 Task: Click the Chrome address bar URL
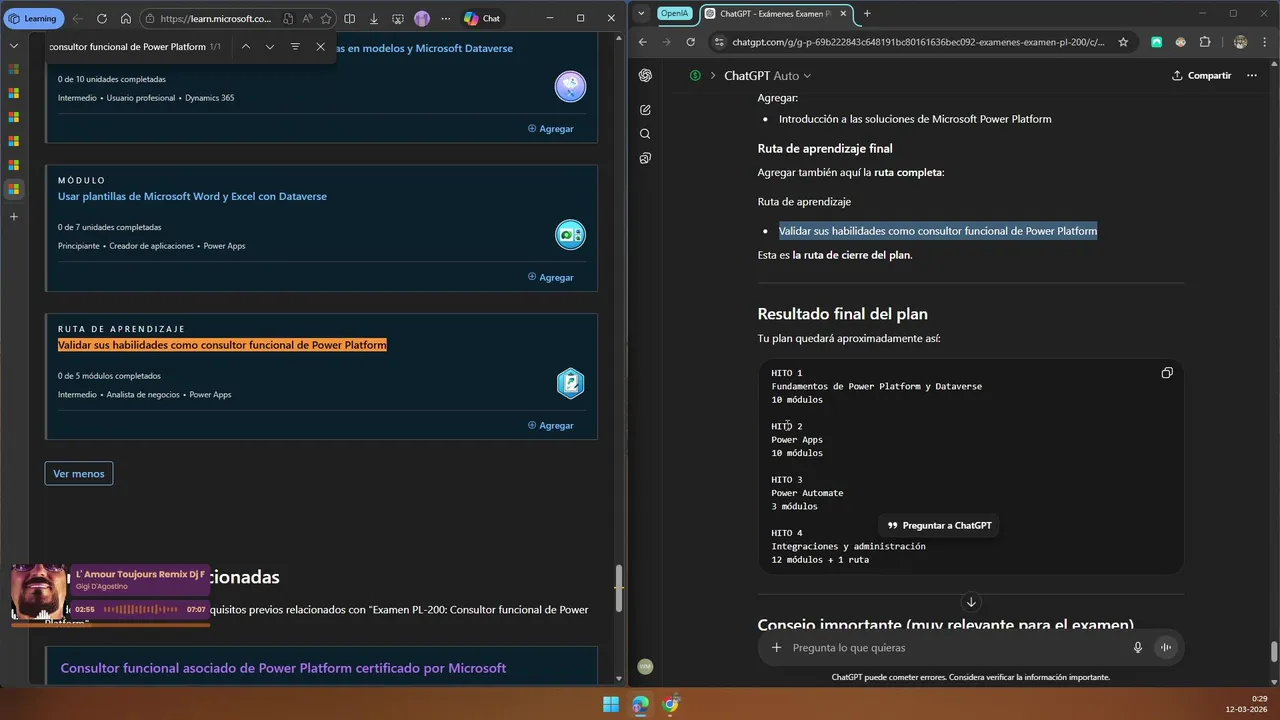click(x=918, y=42)
